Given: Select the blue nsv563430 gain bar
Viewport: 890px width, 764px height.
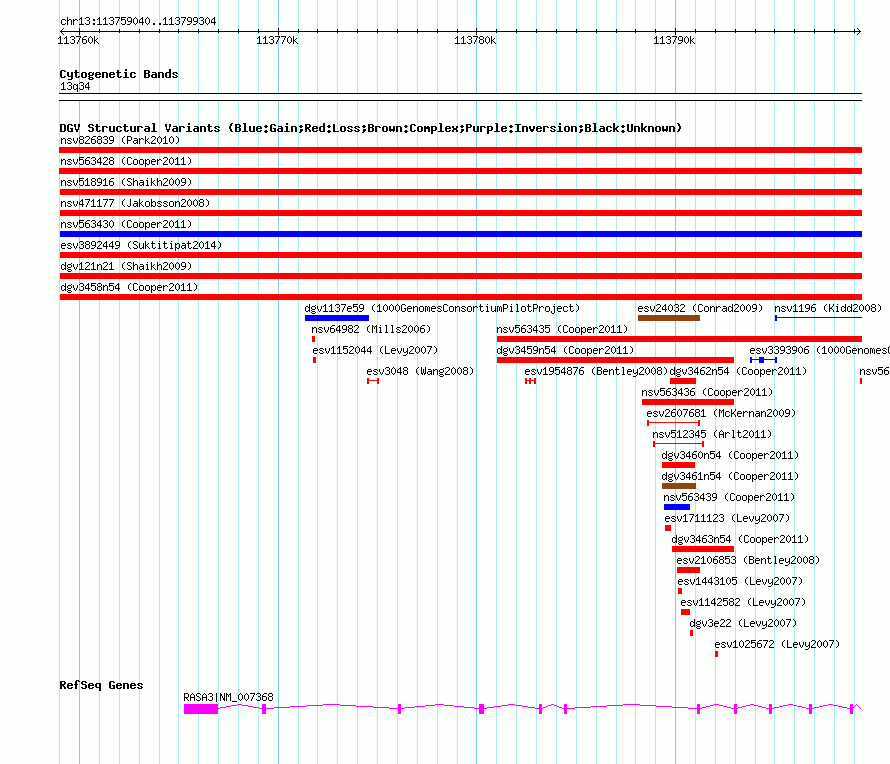Looking at the screenshot, I should [460, 234].
